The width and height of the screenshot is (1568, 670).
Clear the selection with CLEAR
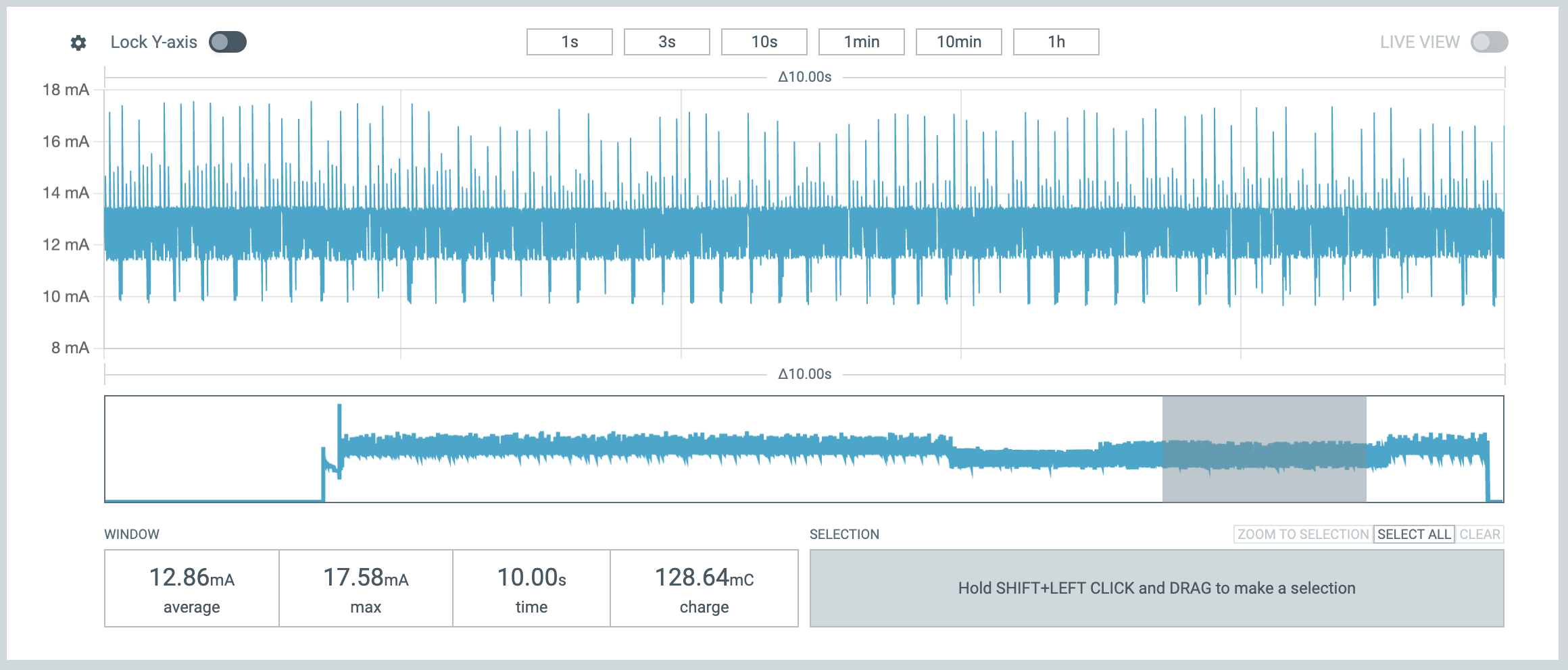(1479, 534)
